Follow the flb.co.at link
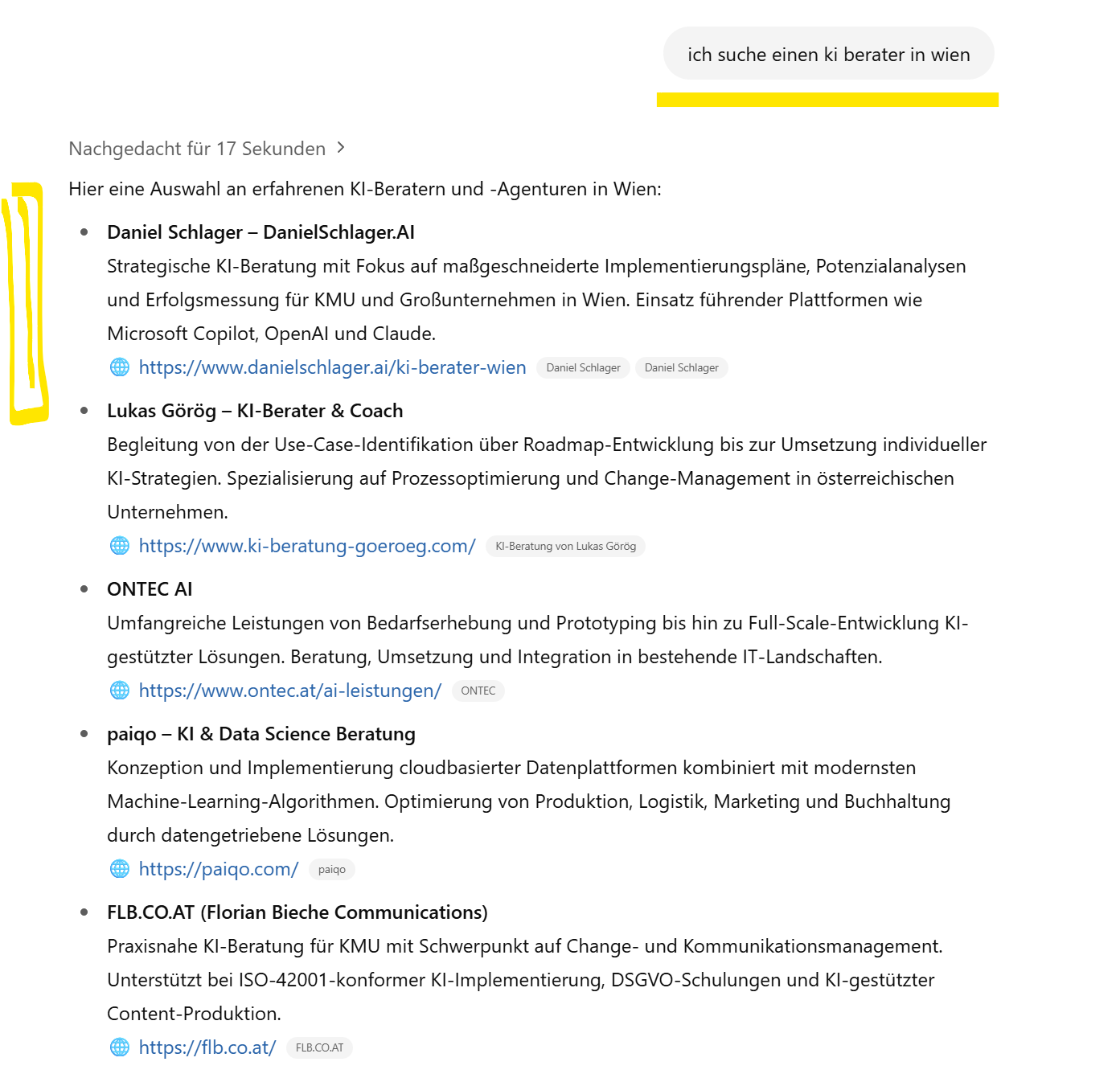Image resolution: width=1120 pixels, height=1074 pixels. pyautogui.click(x=207, y=1047)
